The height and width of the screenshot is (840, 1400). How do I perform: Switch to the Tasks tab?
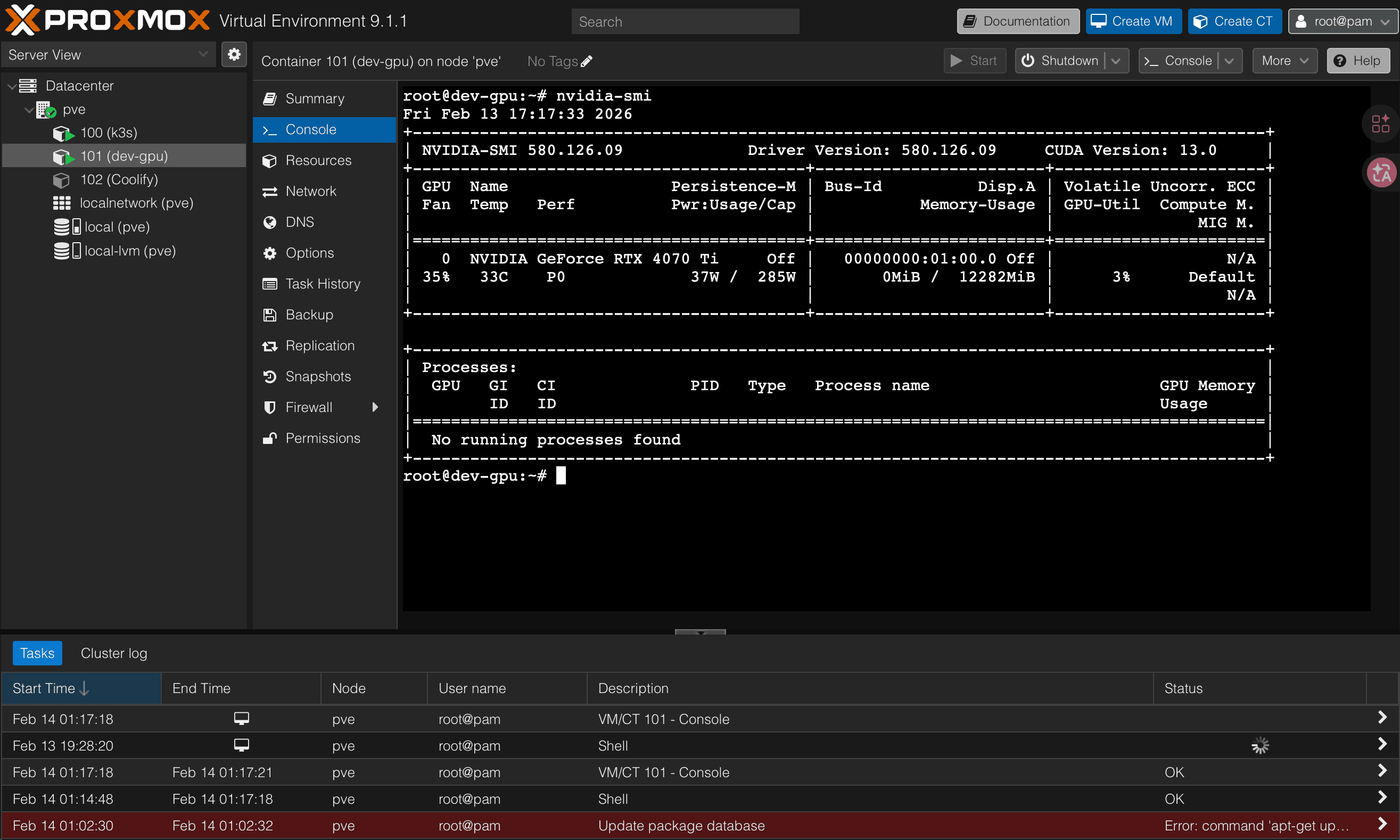pos(37,653)
